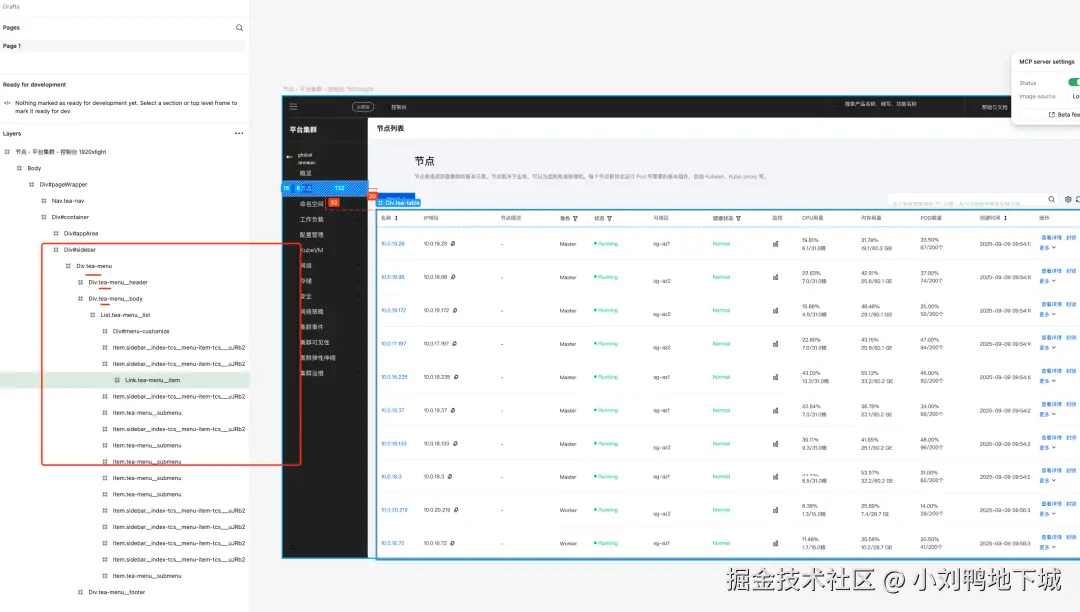Select the Div#appArea layer
This screenshot has height=612, width=1080.
click(x=81, y=233)
